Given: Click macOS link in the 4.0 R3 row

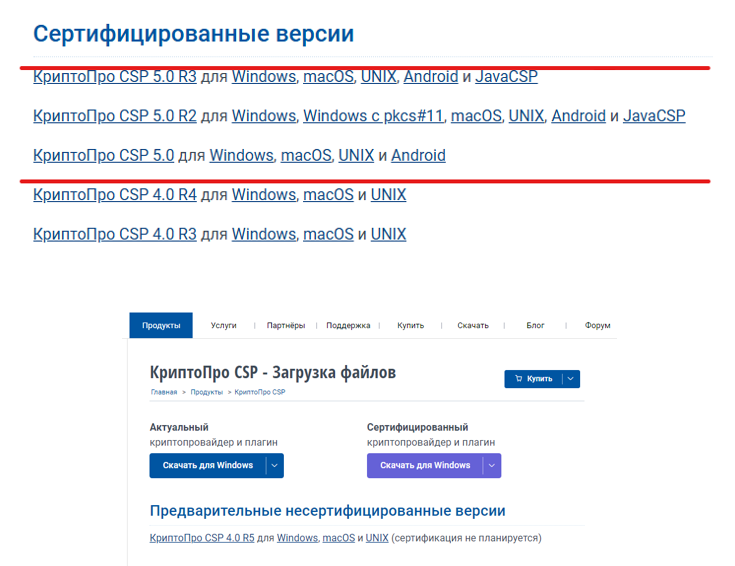Looking at the screenshot, I should tap(328, 234).
